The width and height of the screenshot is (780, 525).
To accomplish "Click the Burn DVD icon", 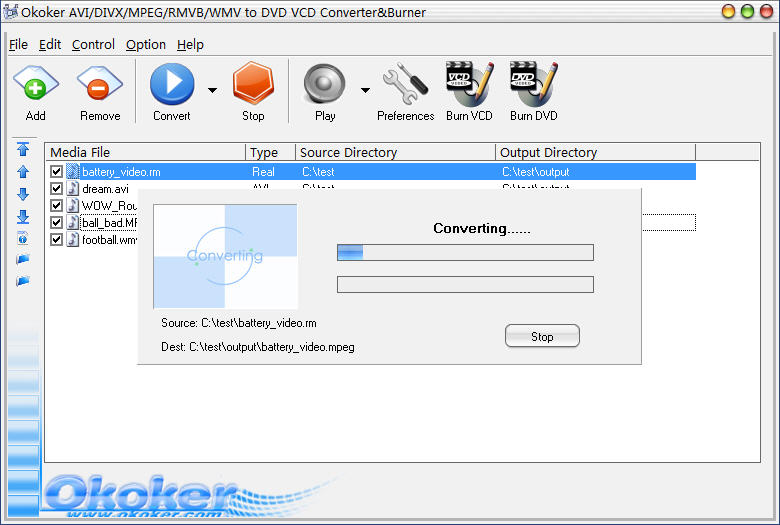I will [534, 84].
